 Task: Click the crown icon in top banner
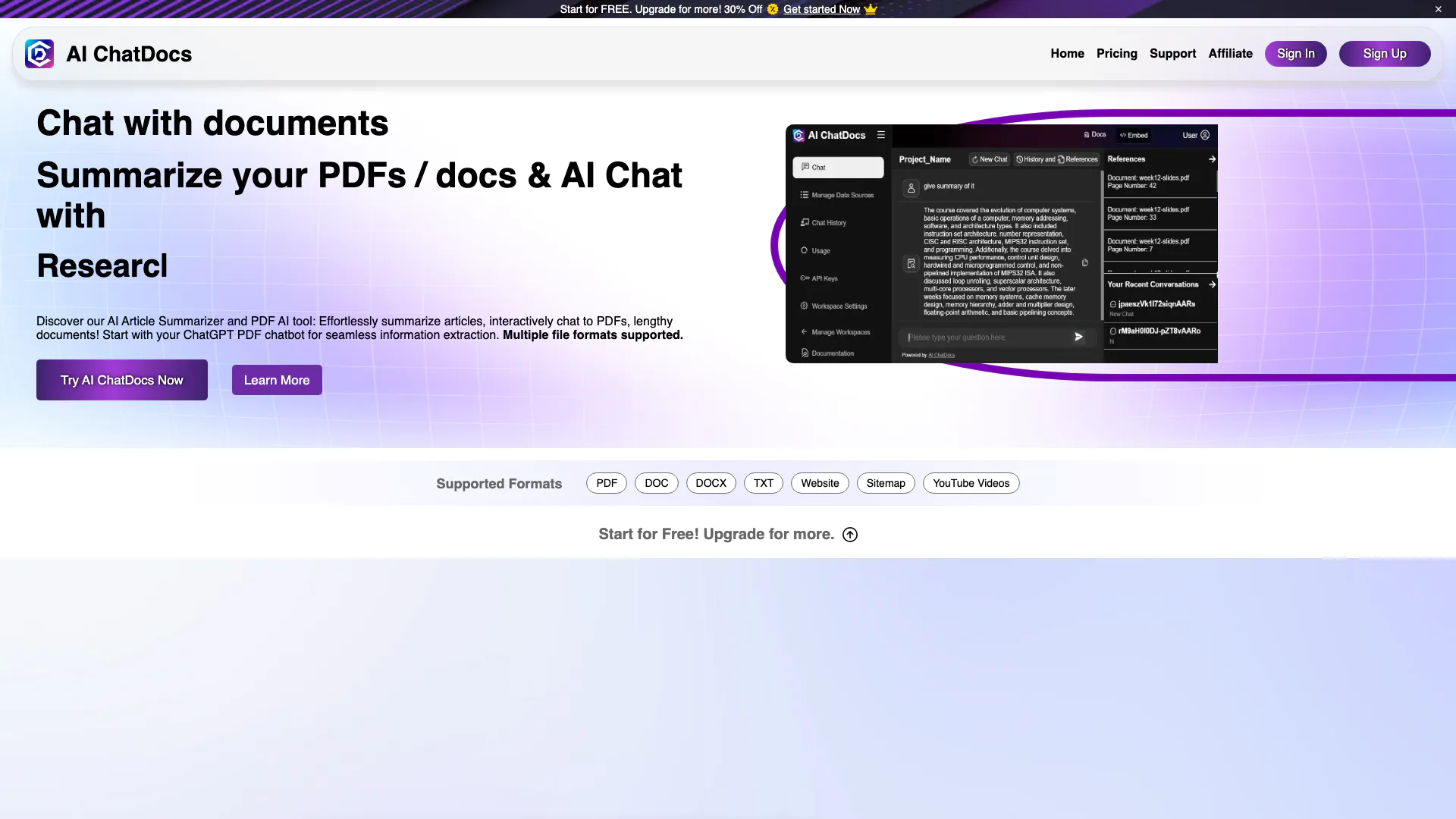871,9
